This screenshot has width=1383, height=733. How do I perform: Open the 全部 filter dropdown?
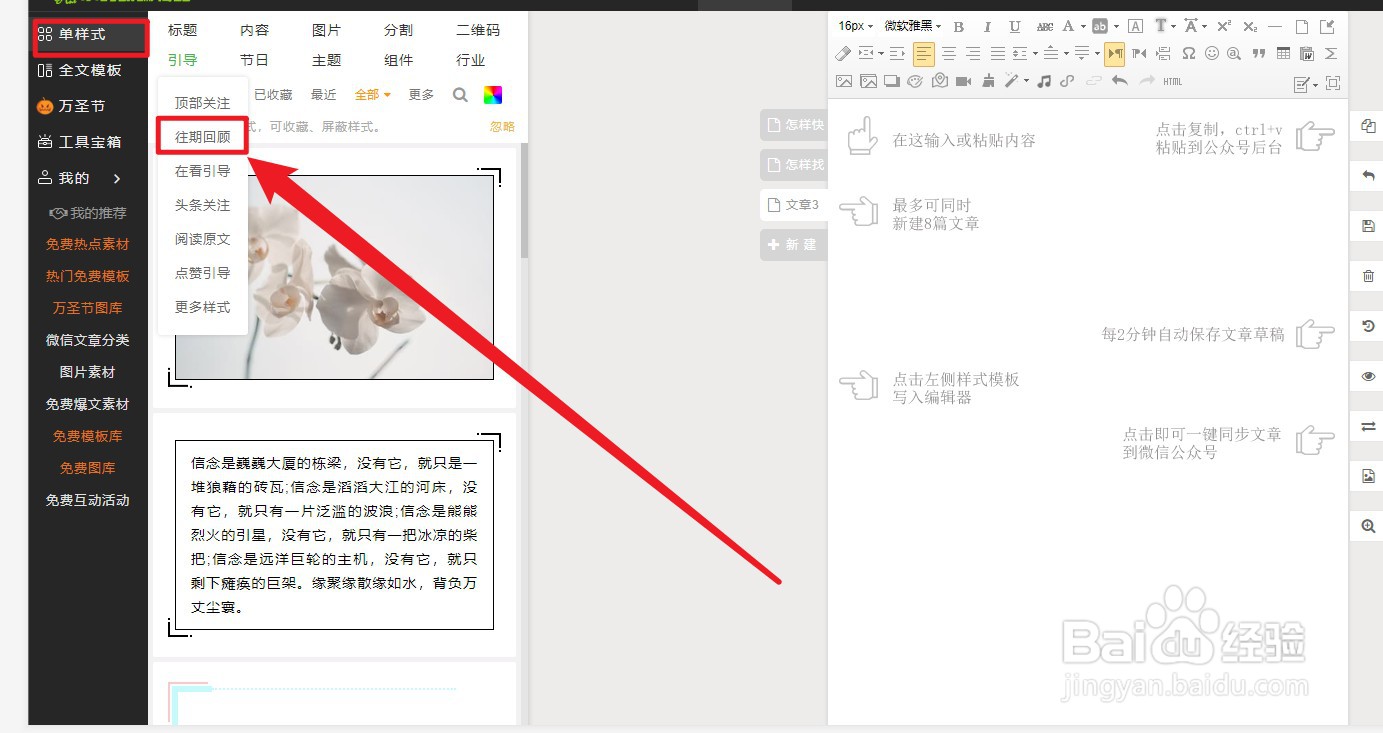tap(372, 95)
